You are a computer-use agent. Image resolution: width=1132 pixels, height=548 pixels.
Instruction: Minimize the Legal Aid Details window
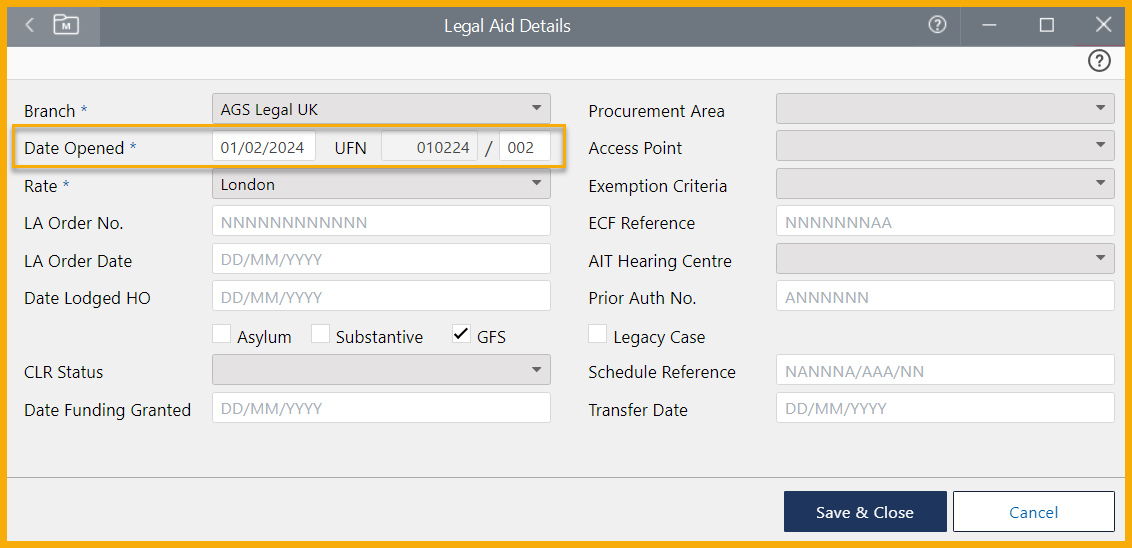click(x=990, y=25)
